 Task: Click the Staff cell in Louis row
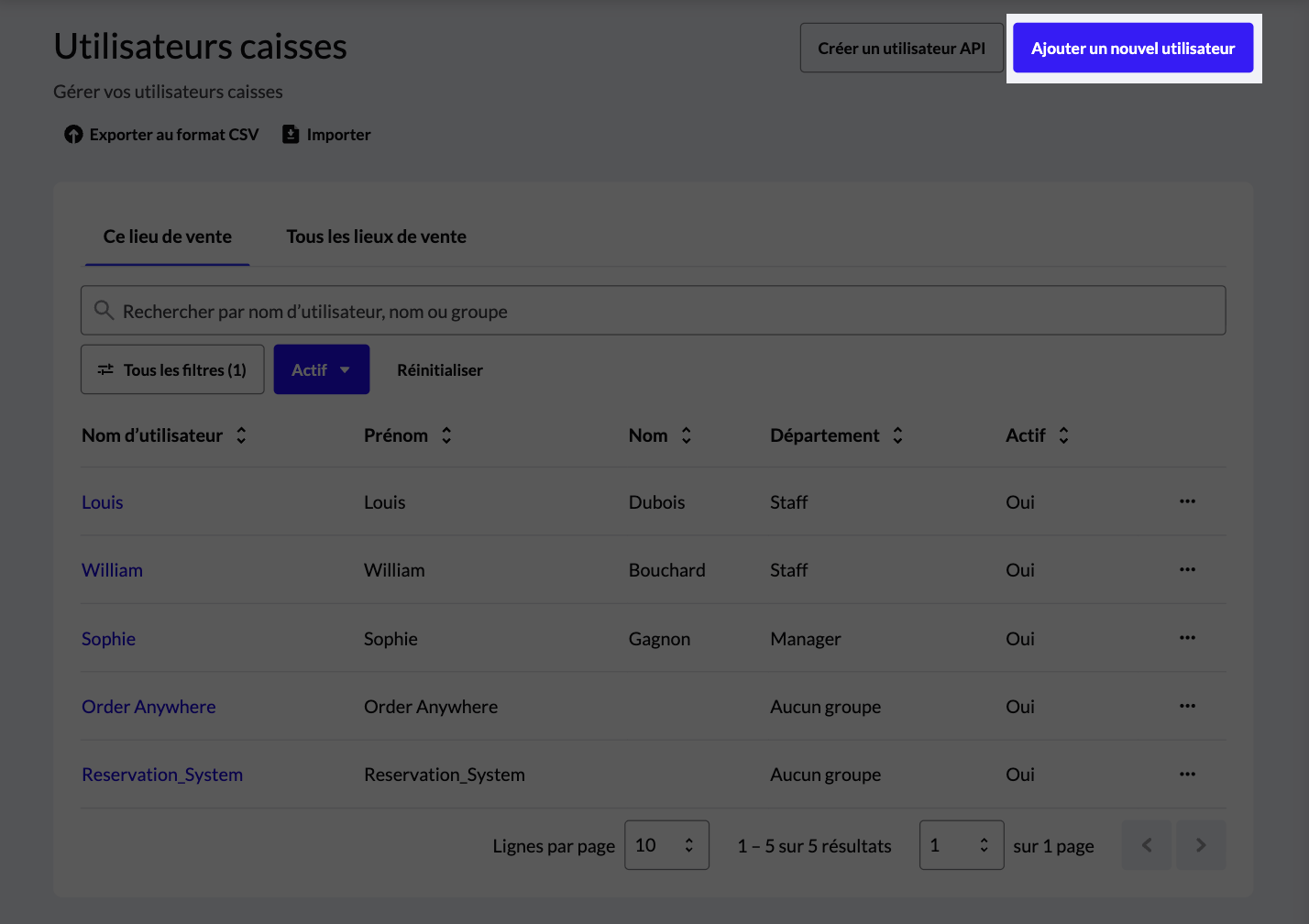tap(788, 502)
